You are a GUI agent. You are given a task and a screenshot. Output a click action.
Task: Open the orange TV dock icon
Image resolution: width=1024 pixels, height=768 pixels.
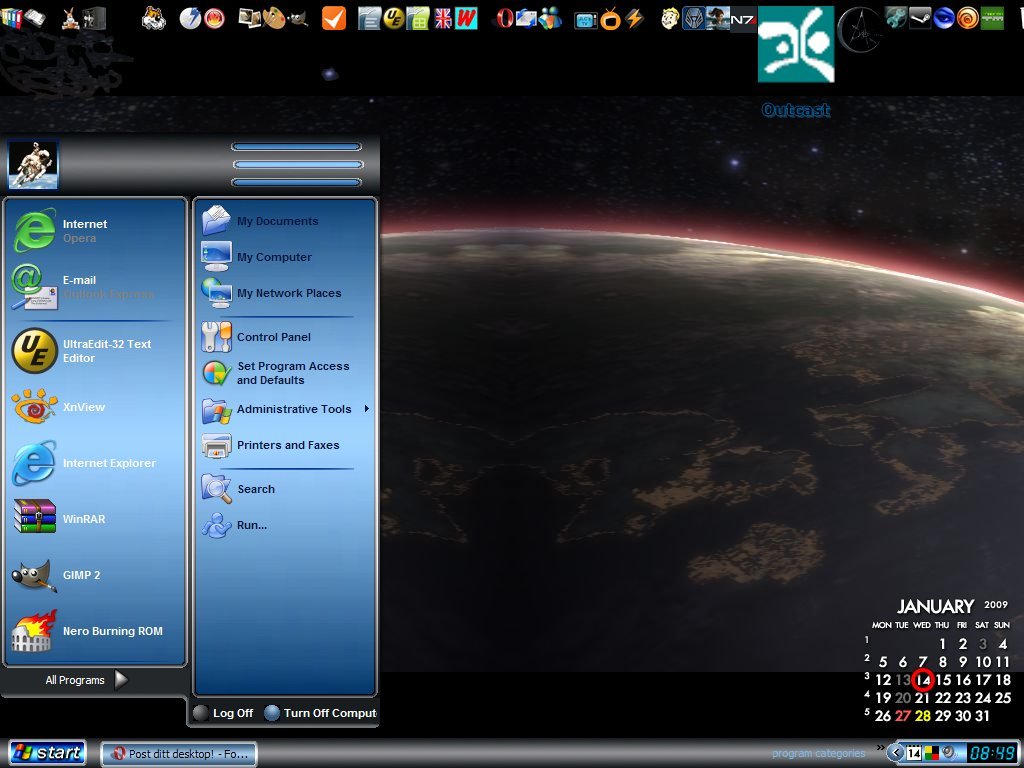(610, 19)
